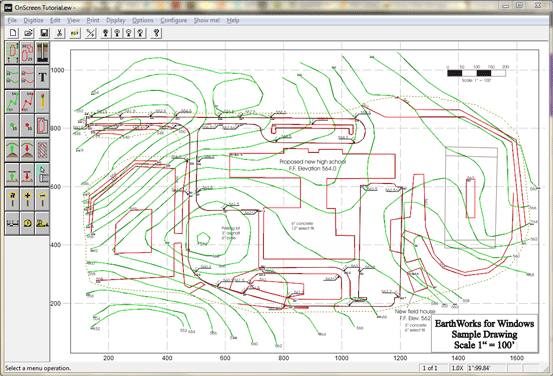
Task: Select the green existing grade breakline tool
Action: pyautogui.click(x=12, y=101)
